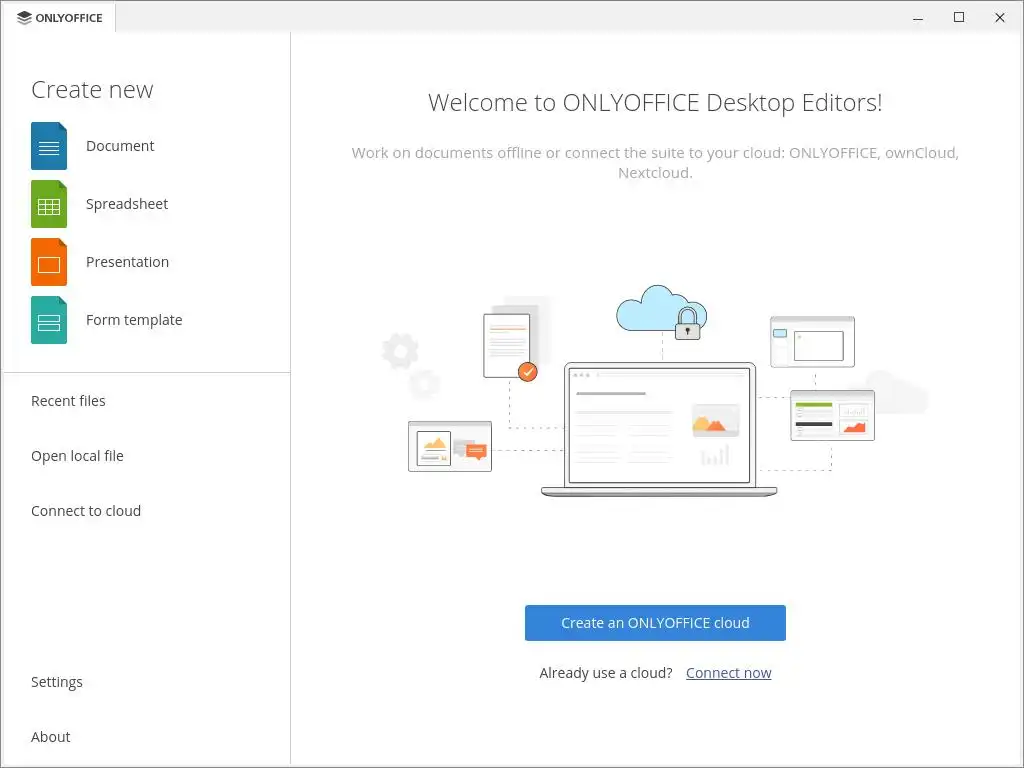Click the ONLYOFFICE logo tab
This screenshot has height=768, width=1024.
(x=59, y=18)
